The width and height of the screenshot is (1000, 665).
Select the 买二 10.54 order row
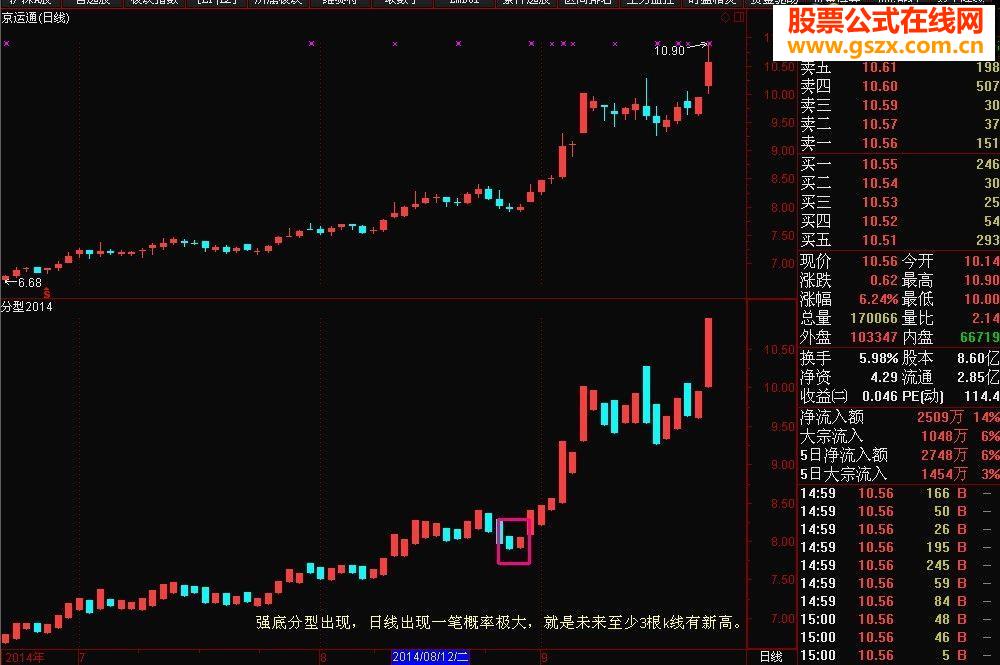[899, 184]
